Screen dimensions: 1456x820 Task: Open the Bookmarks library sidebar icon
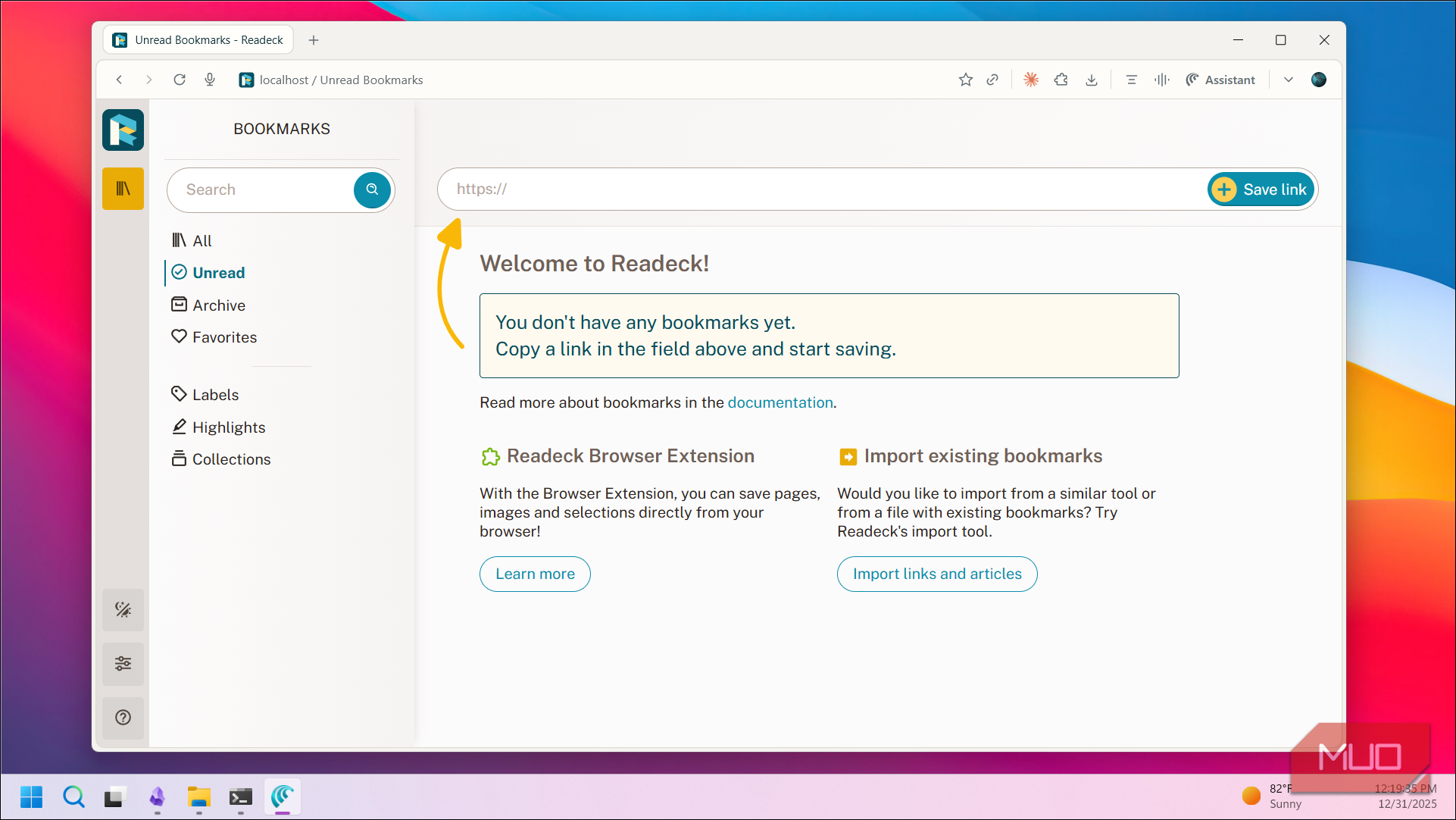pyautogui.click(x=123, y=188)
